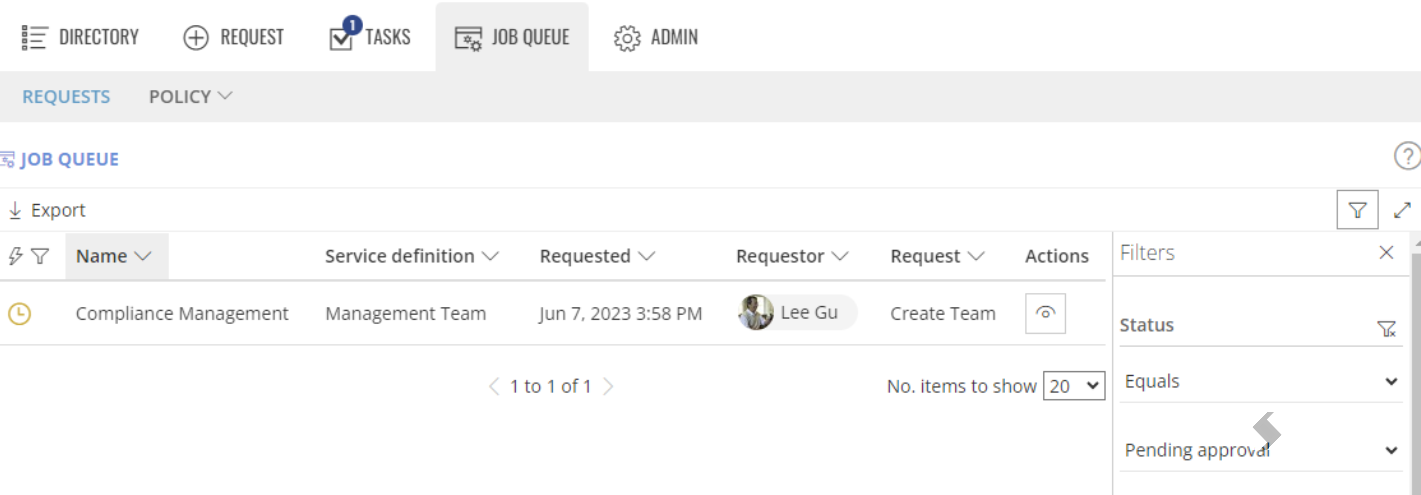Click the column filter funnel in header

pyautogui.click(x=40, y=256)
